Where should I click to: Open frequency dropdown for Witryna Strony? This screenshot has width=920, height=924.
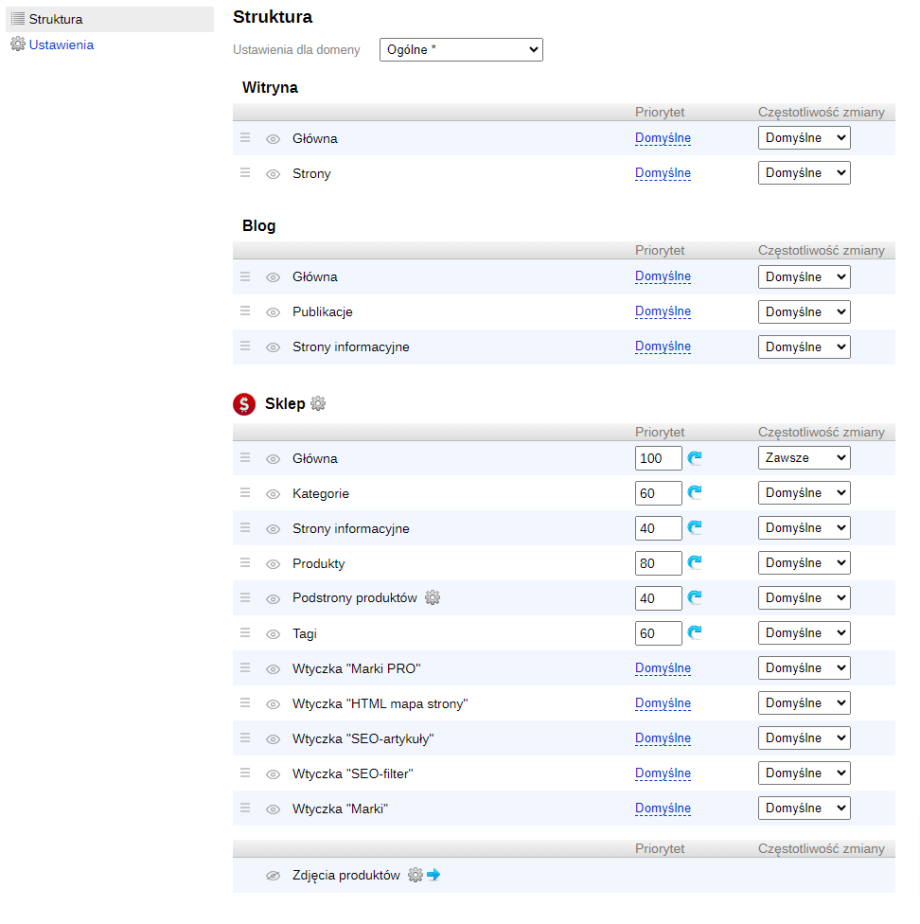(x=804, y=173)
